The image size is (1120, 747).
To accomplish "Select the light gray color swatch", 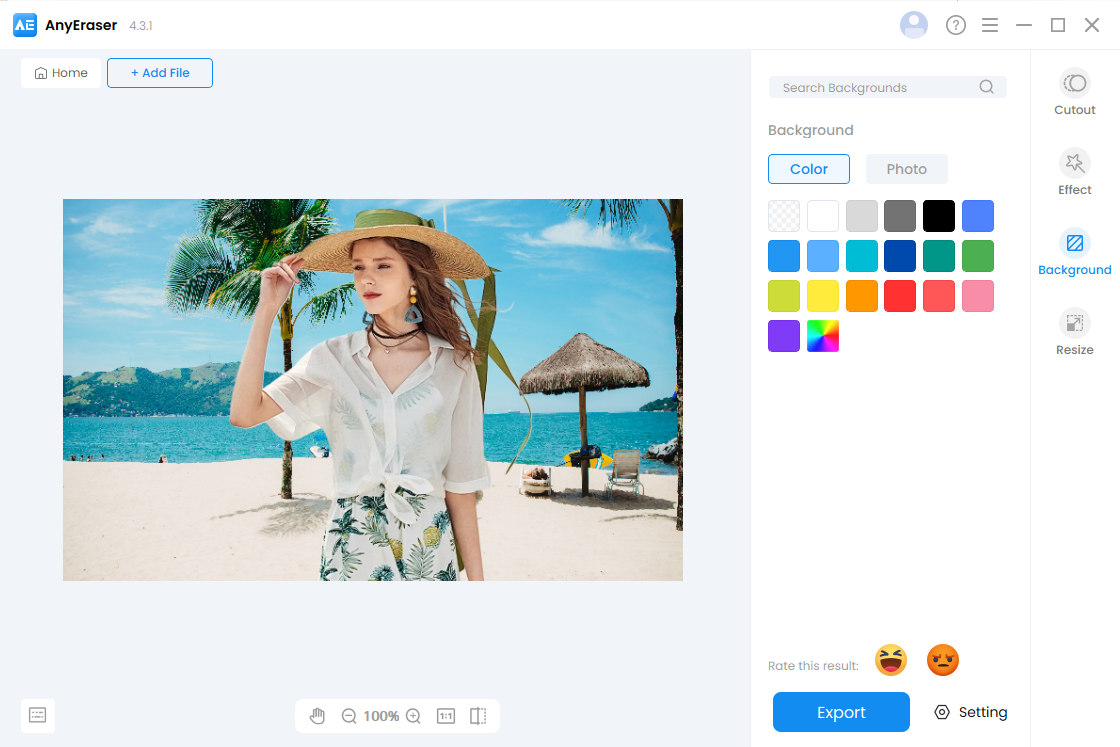I will [x=861, y=216].
